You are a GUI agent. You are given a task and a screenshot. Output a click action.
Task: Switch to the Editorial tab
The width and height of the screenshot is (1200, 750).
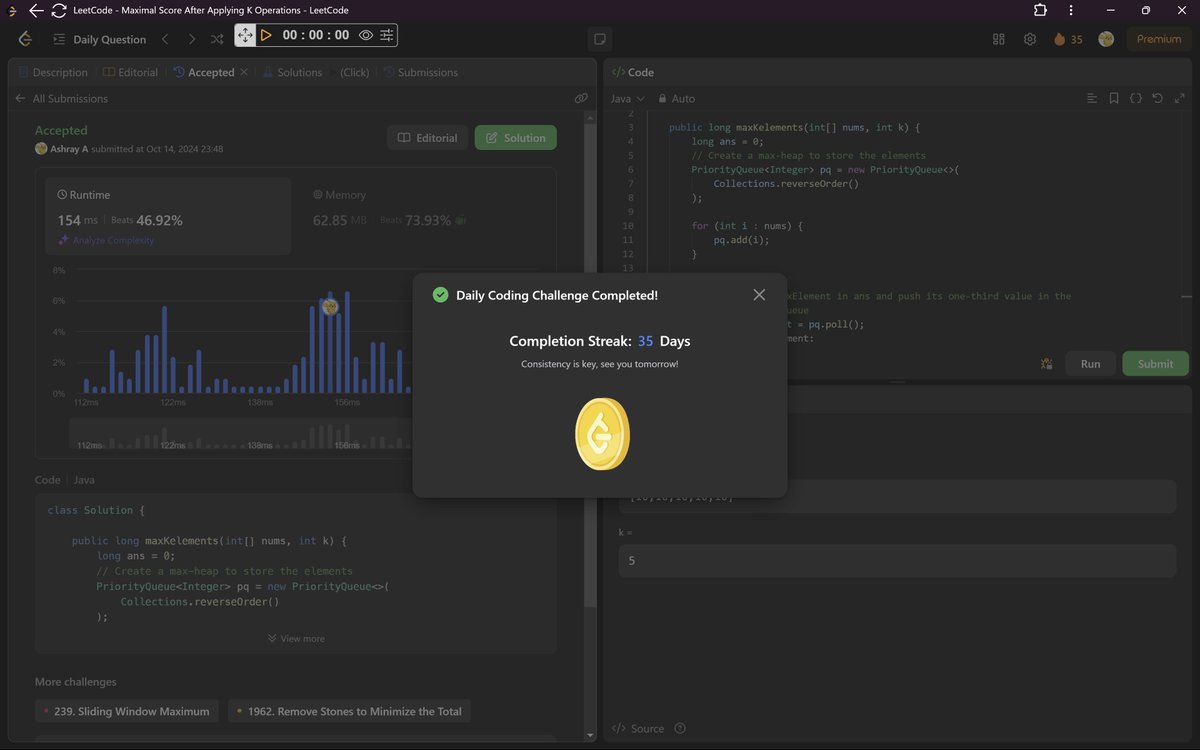pyautogui.click(x=130, y=72)
